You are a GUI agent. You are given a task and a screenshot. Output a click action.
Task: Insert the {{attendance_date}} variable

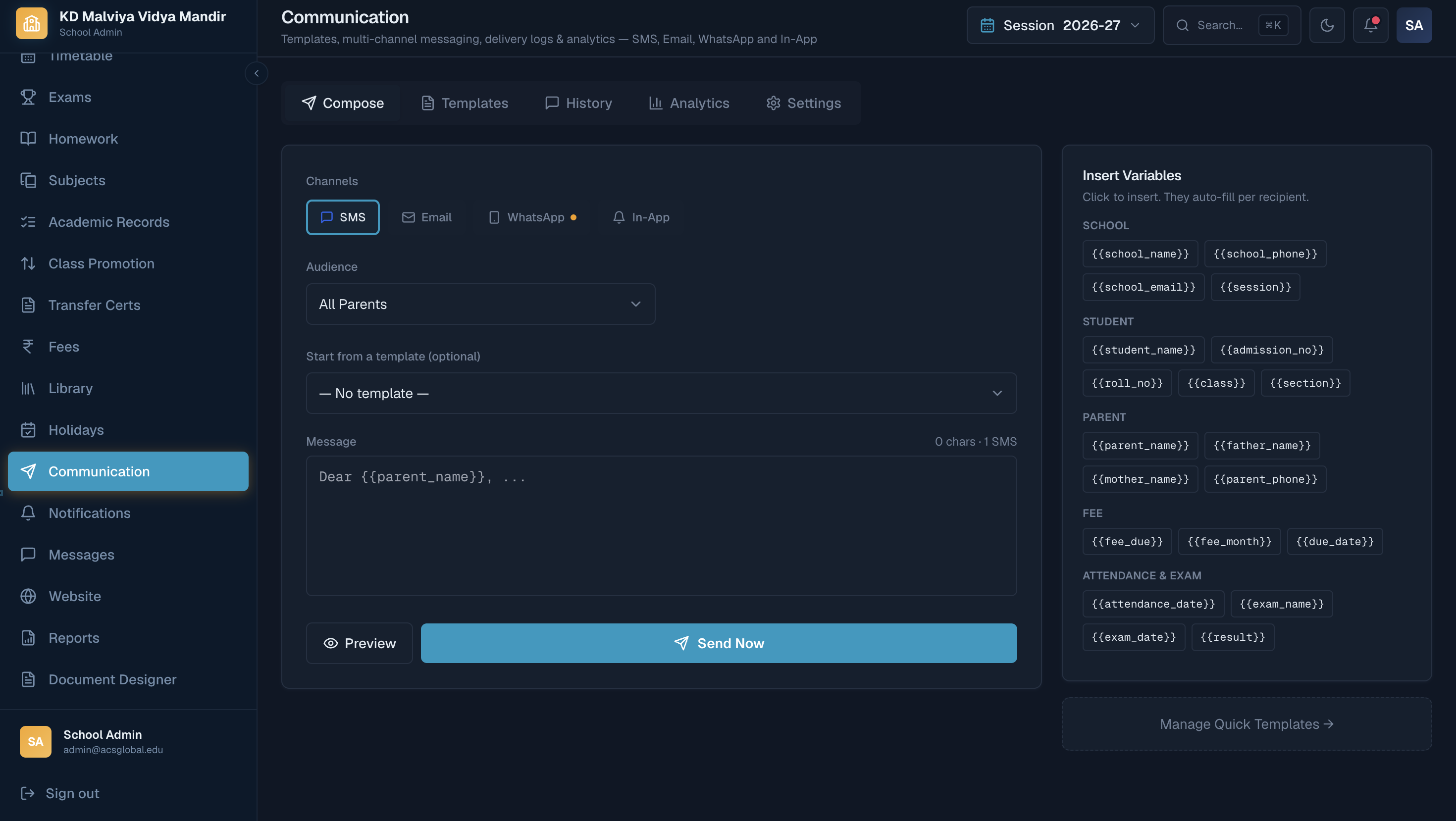pos(1153,604)
